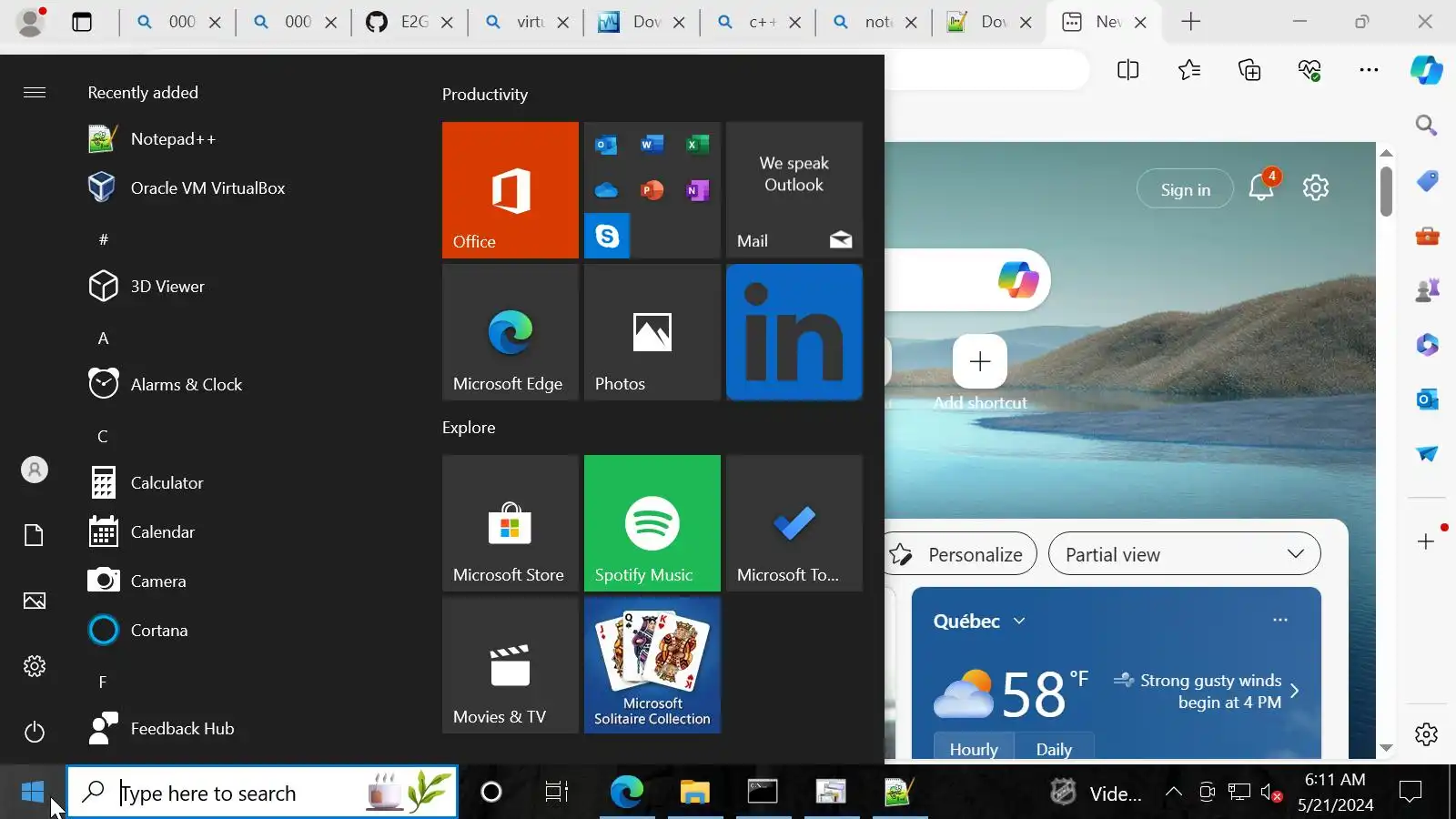The image size is (1456, 819).
Task: Open OneDrive from the small Office apps tile
Action: [x=606, y=190]
